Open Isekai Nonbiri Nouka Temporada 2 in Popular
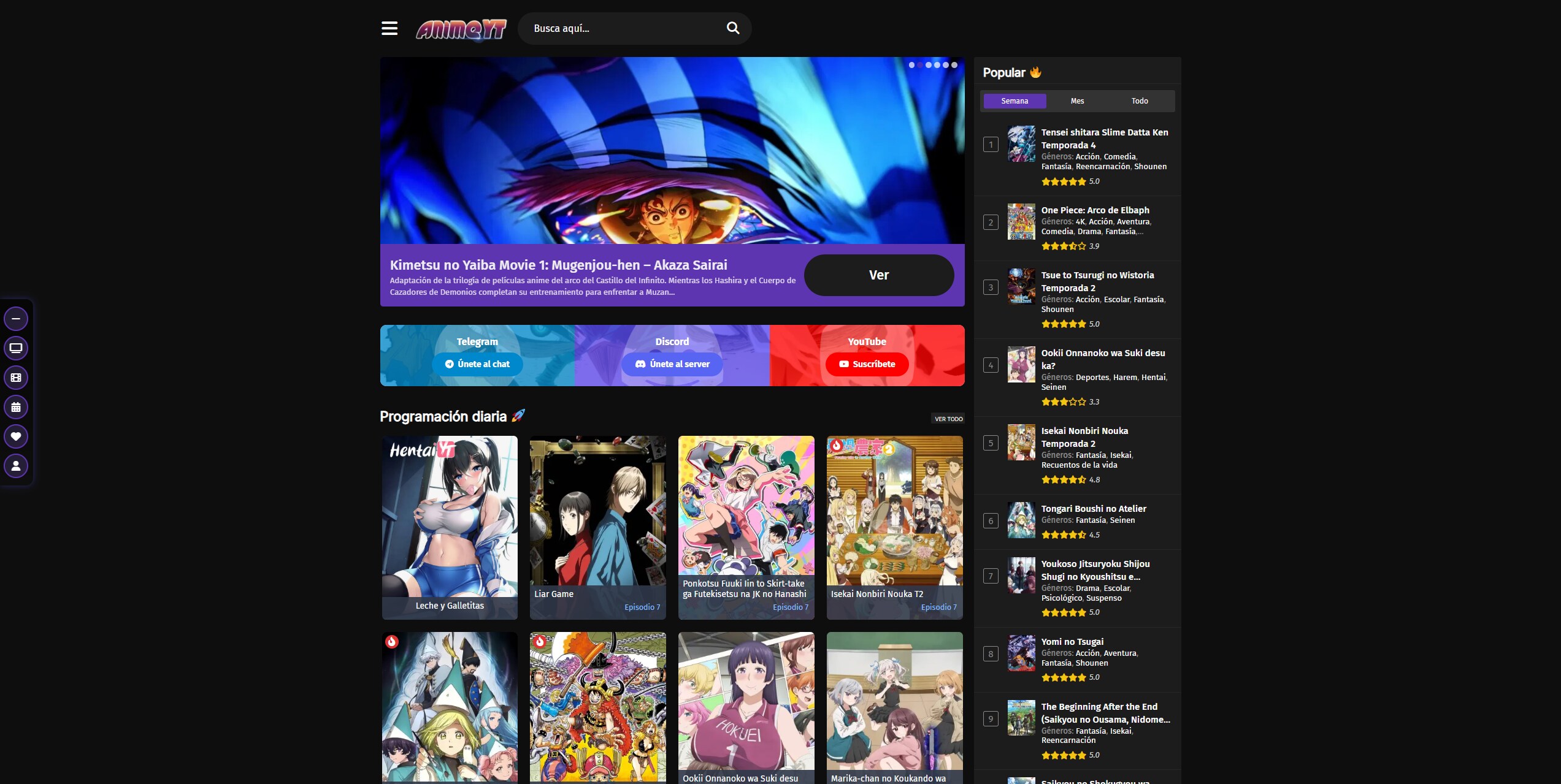This screenshot has width=1561, height=784. (x=1084, y=437)
